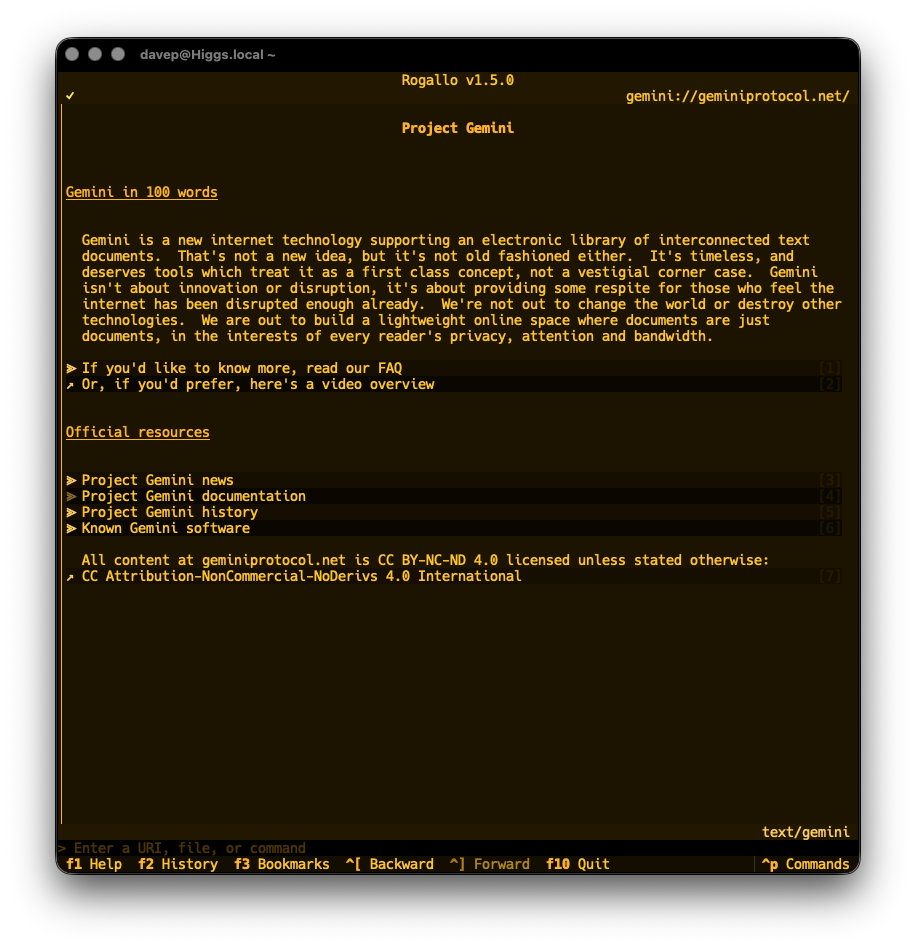Click the checkmark status icon in header
Viewport: 916px width, 948px height.
pyautogui.click(x=70, y=96)
